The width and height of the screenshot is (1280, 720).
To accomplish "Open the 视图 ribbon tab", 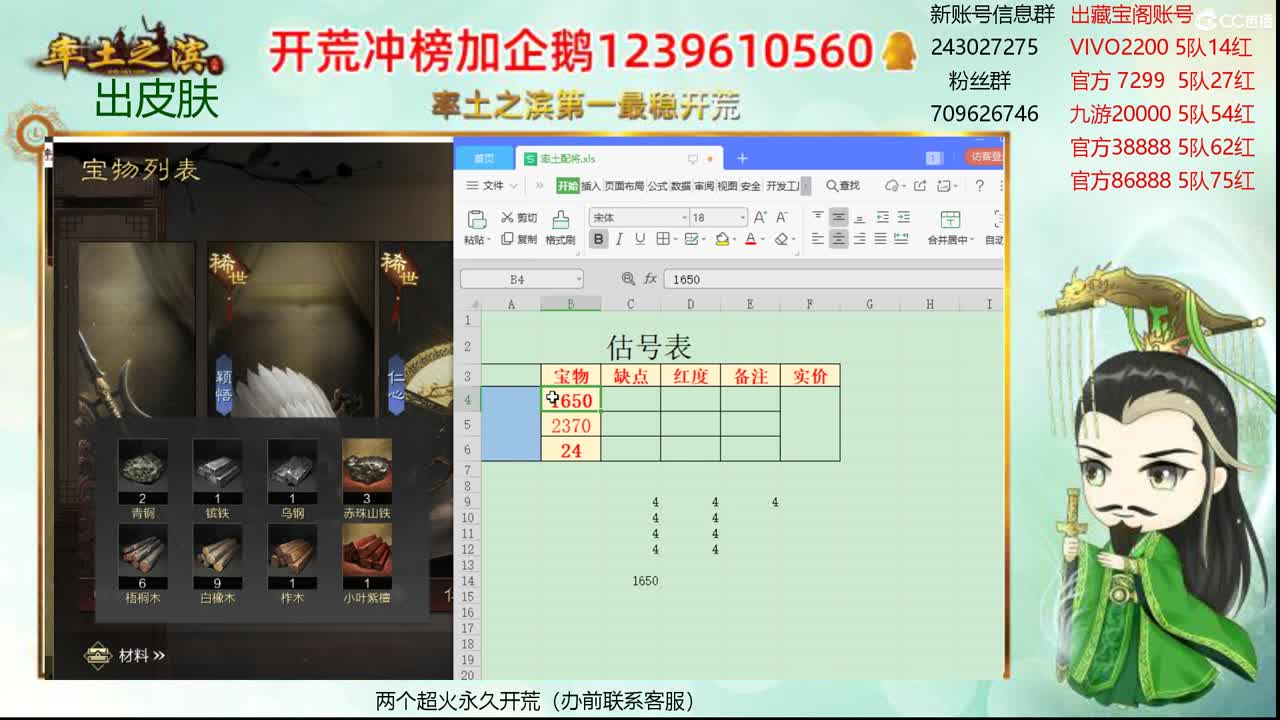I will [x=727, y=186].
